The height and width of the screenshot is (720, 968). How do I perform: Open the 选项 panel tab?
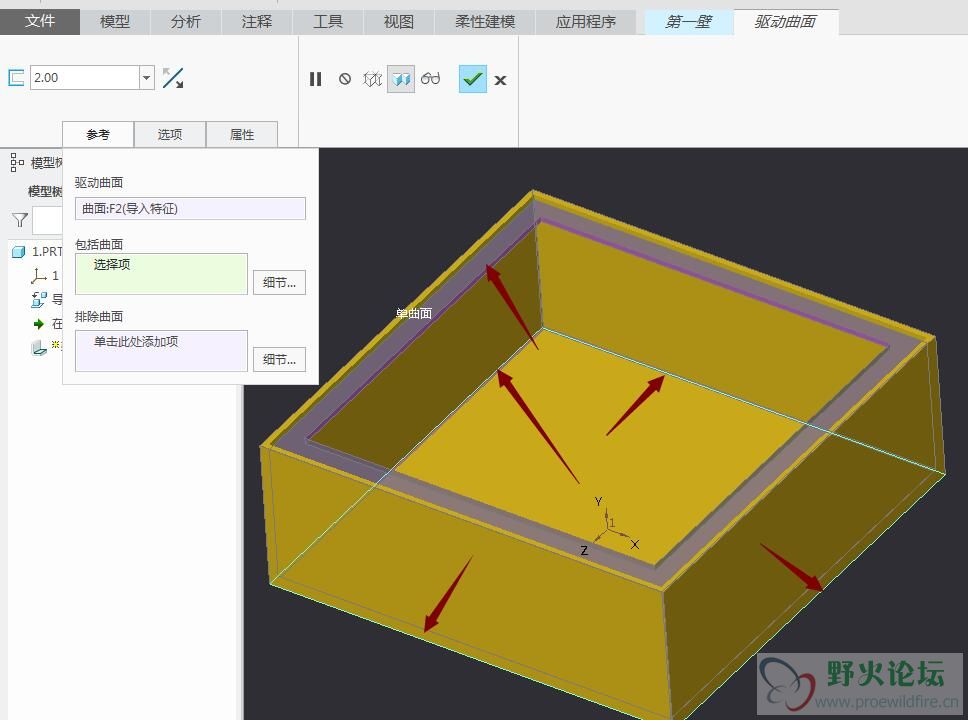click(170, 134)
